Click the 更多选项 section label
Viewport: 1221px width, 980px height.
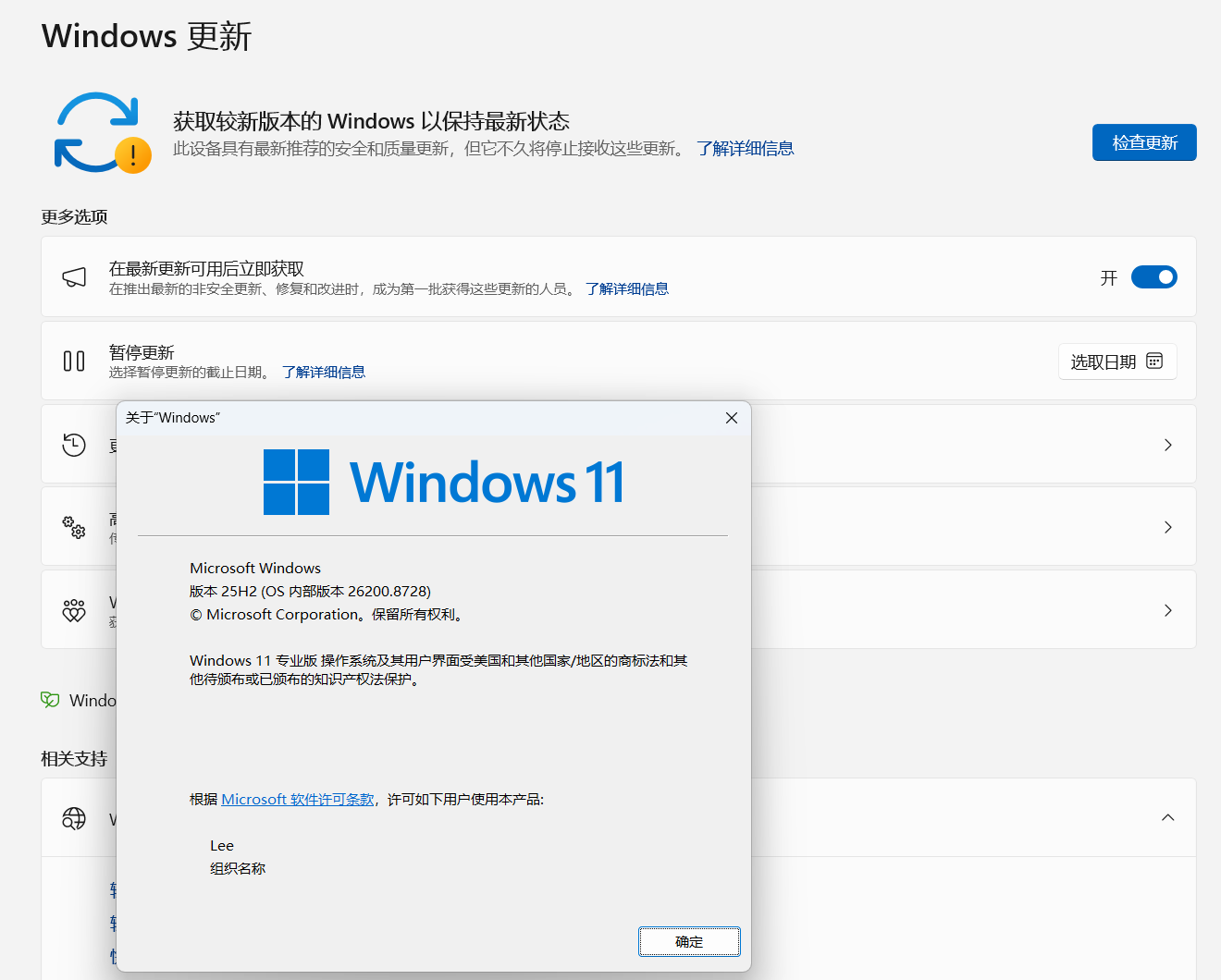(x=74, y=216)
